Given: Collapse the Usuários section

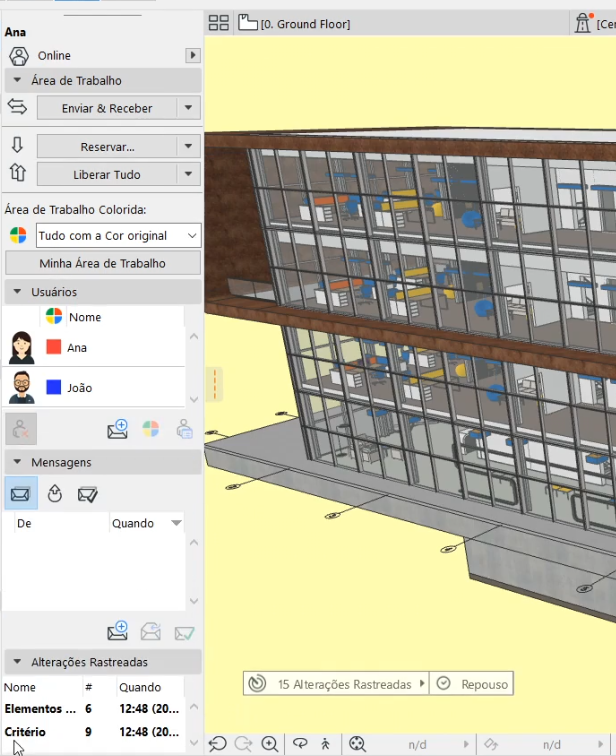Looking at the screenshot, I should (17, 292).
